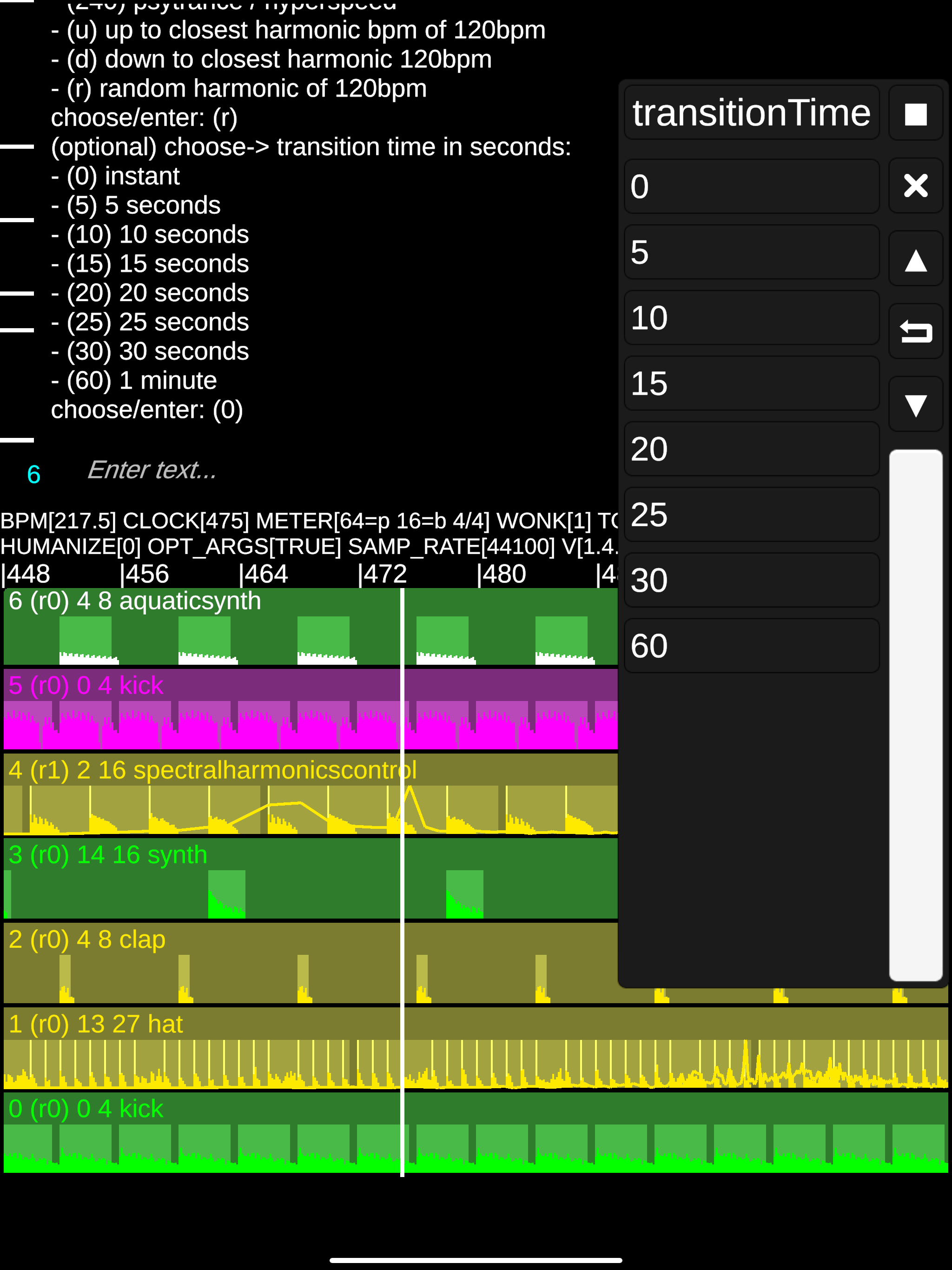Click the WONK[1] status text
The width and height of the screenshot is (952, 1270).
coord(544,521)
